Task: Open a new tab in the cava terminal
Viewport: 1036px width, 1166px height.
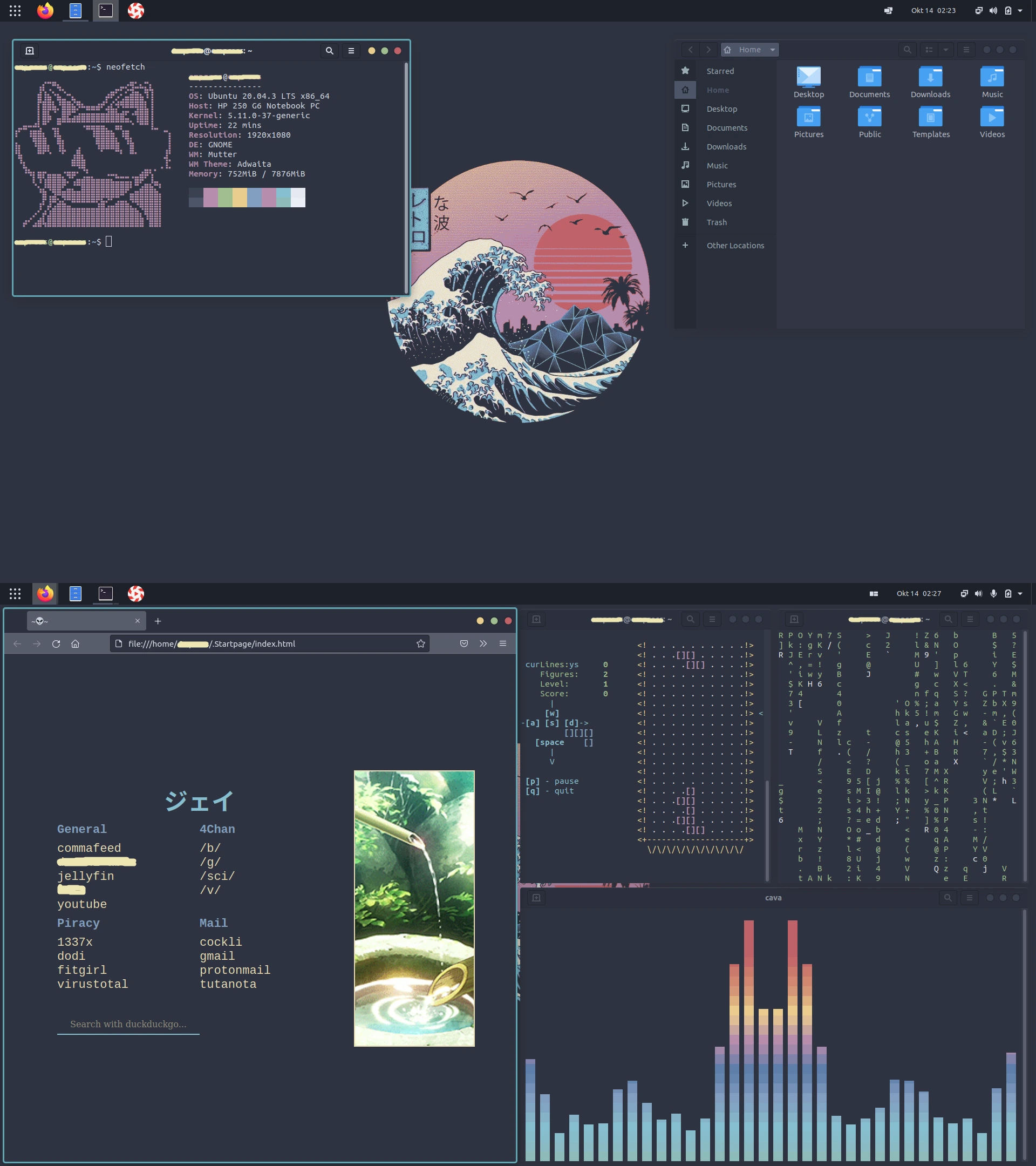Action: (x=536, y=897)
